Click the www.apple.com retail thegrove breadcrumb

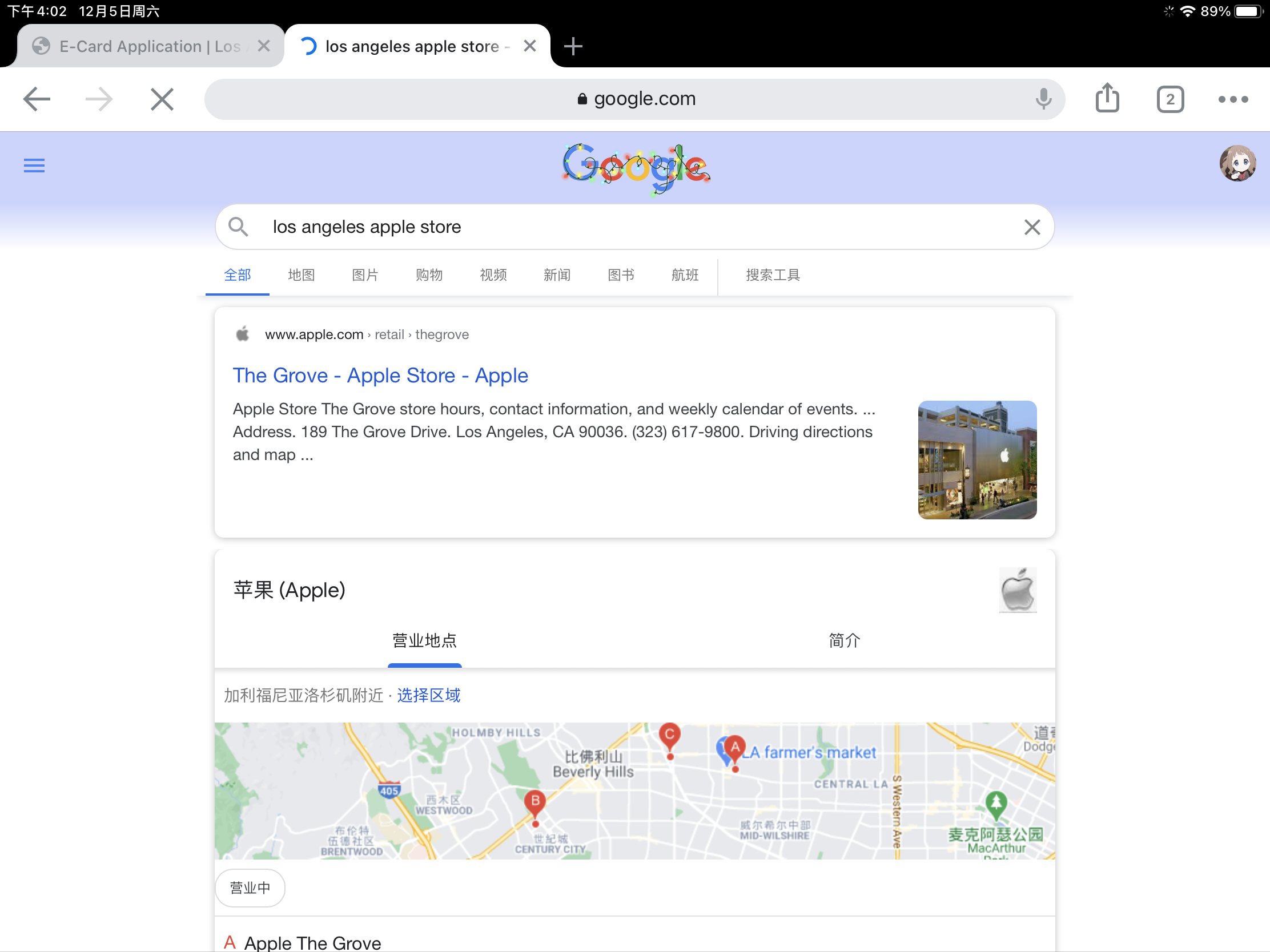[x=366, y=334]
